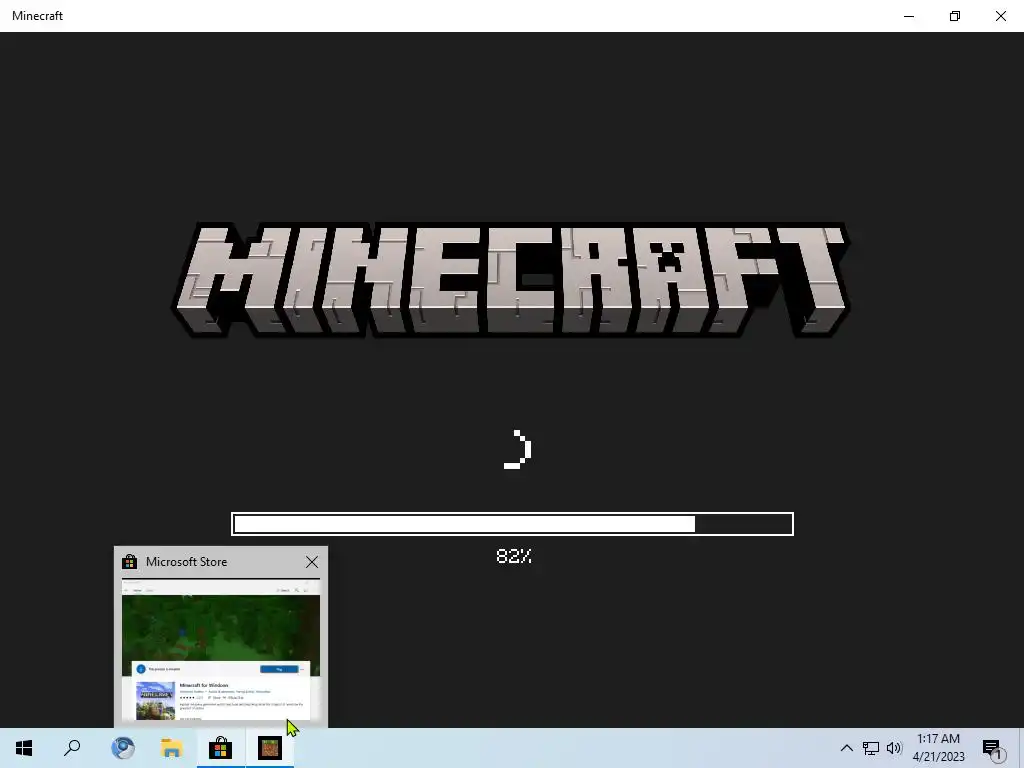Open the Action Center notifications icon
Image resolution: width=1024 pixels, height=768 pixels.
(x=993, y=748)
